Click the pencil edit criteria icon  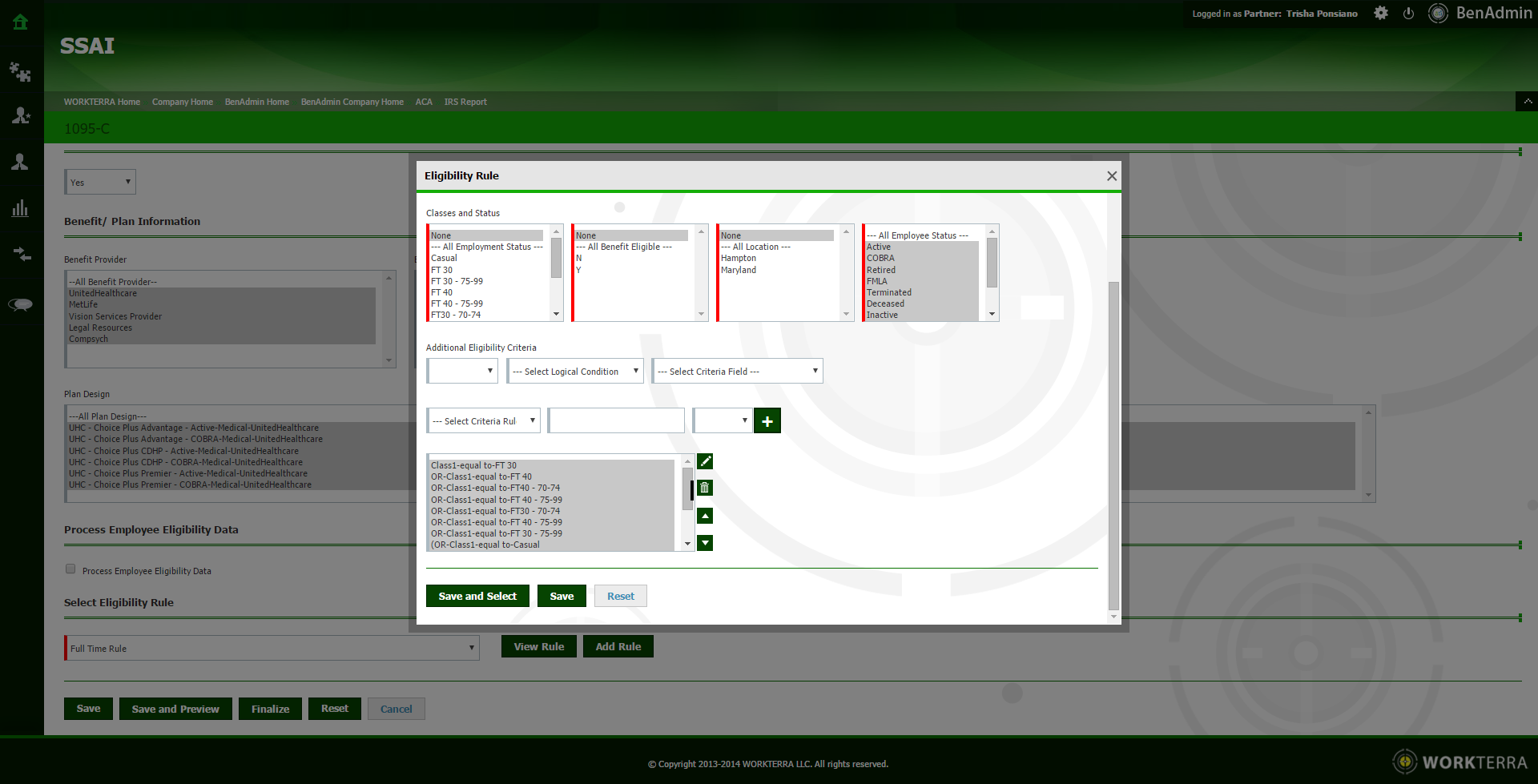click(705, 461)
